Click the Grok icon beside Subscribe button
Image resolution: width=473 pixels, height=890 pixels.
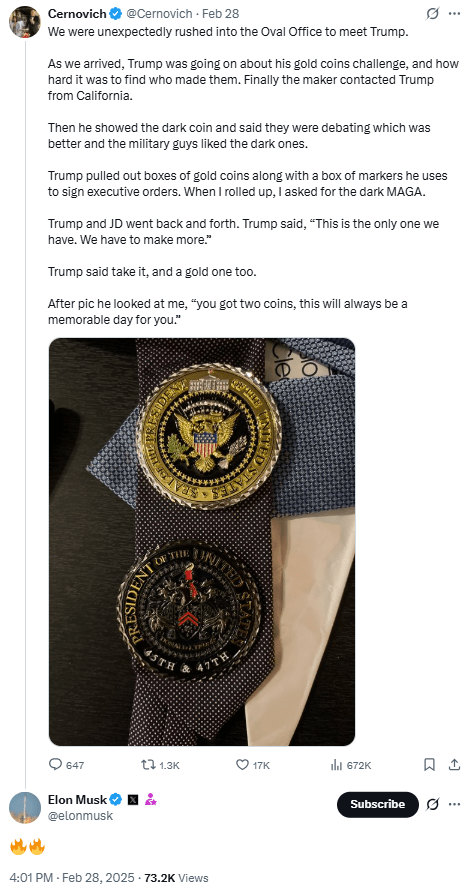coord(432,804)
